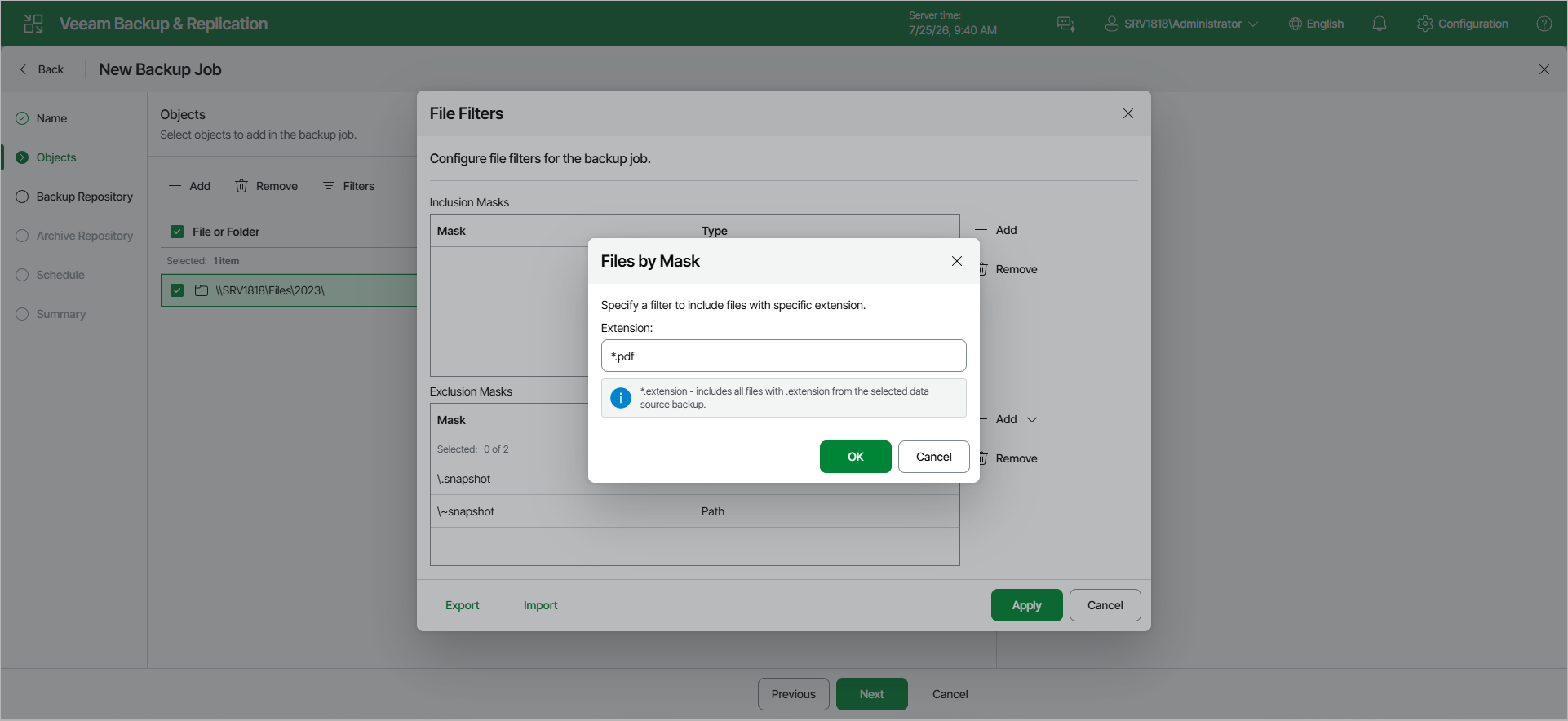Click Remove in the Objects toolbar
Screen dimensions: 1568x721
tap(267, 186)
